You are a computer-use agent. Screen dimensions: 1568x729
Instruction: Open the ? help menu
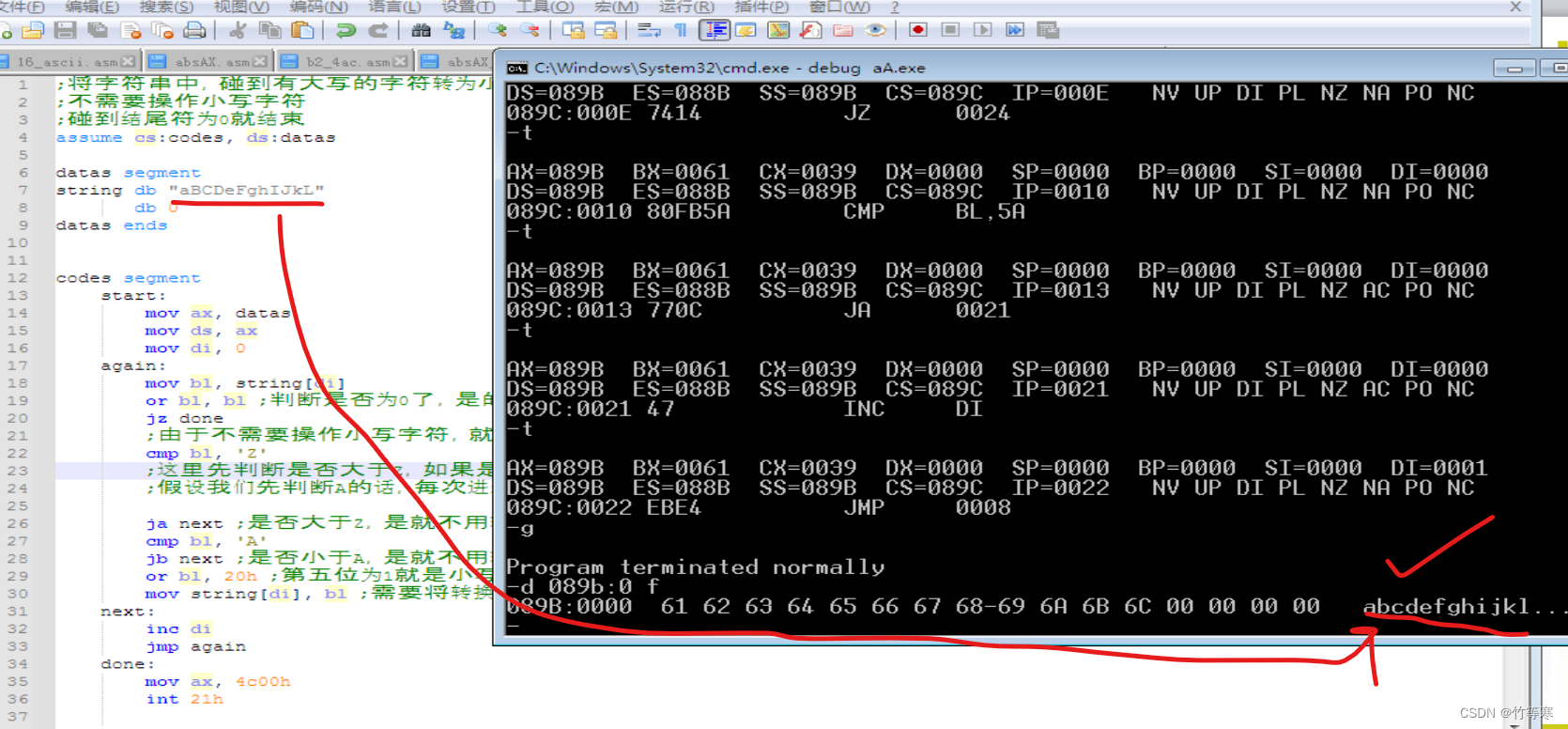tap(895, 7)
